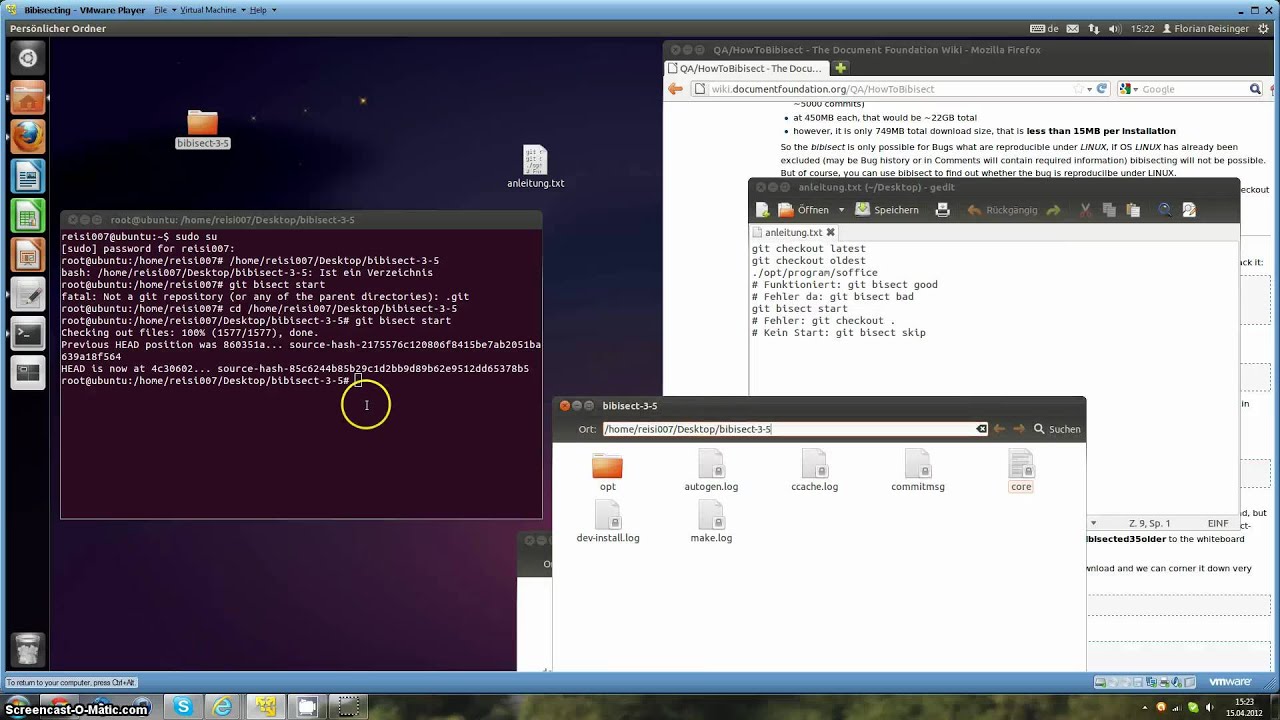Open a new Firefox tab
The image size is (1280, 720).
pos(840,68)
